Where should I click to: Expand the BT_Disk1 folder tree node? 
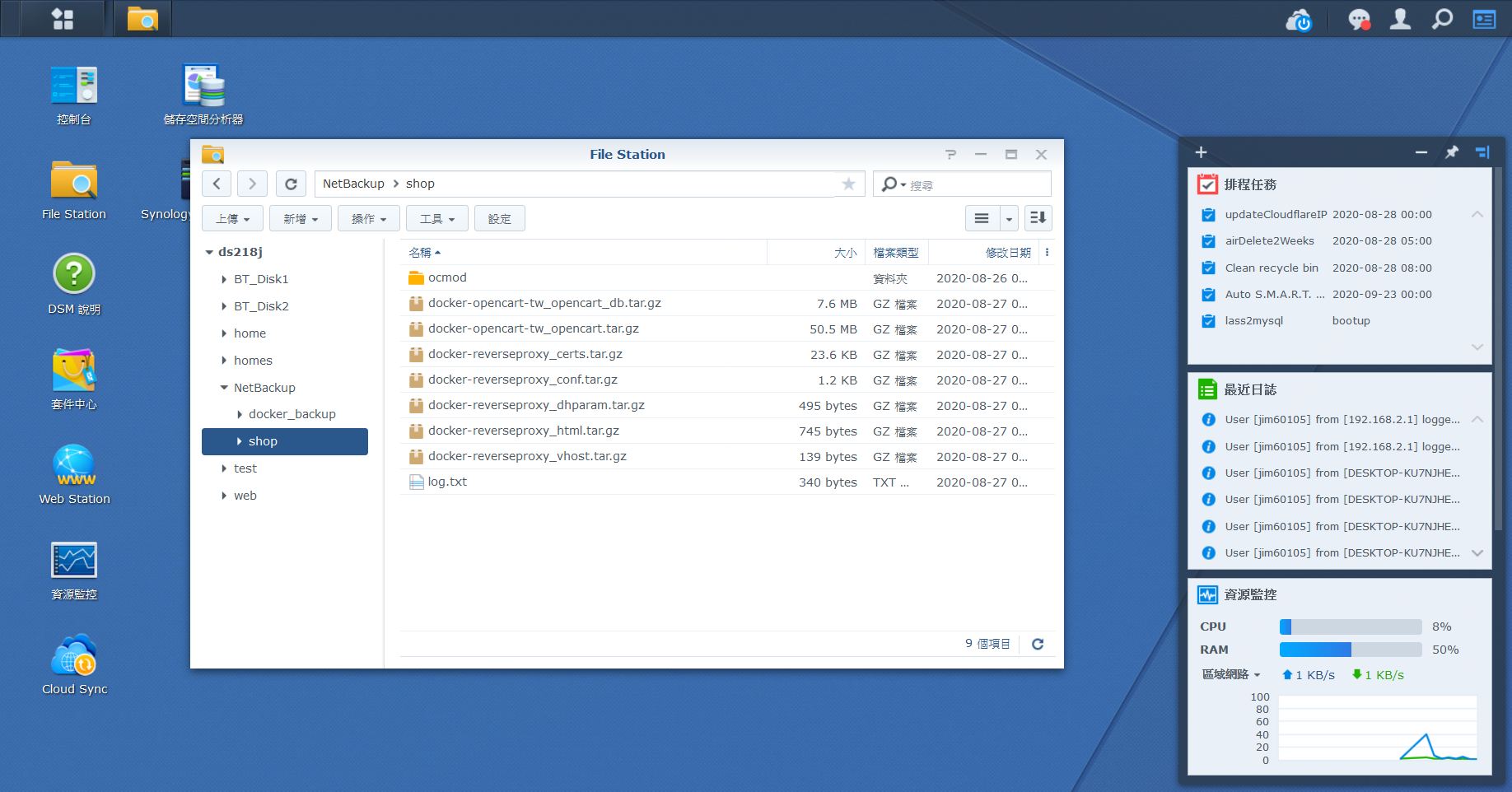pos(224,279)
